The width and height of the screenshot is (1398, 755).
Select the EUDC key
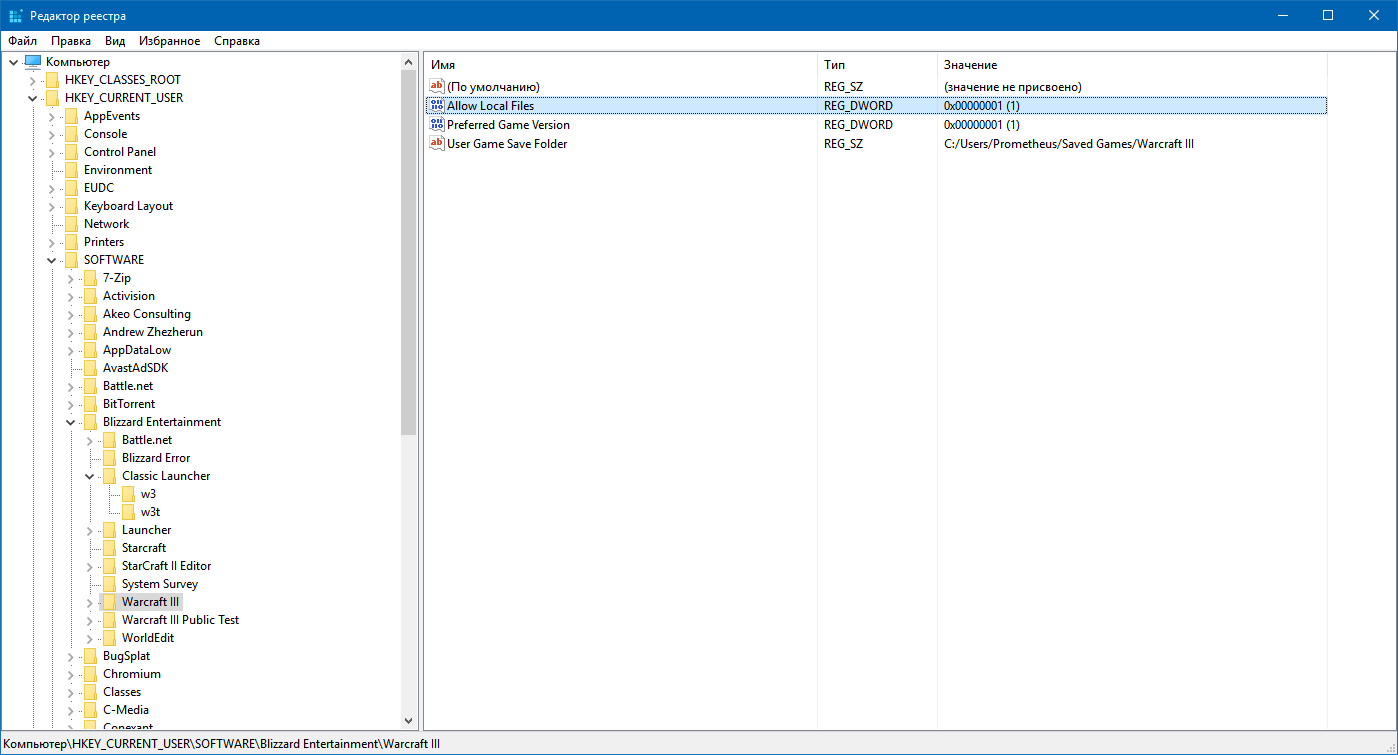(99, 188)
